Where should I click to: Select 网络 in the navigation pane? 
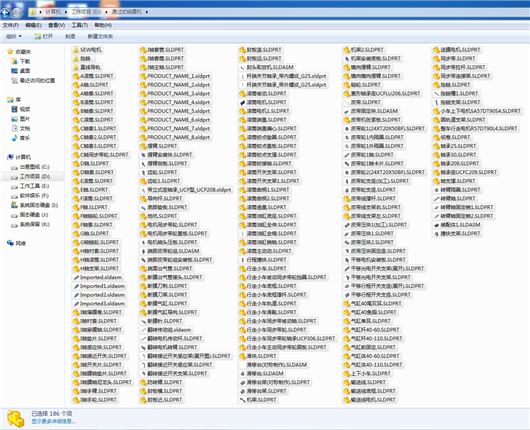coord(16,243)
